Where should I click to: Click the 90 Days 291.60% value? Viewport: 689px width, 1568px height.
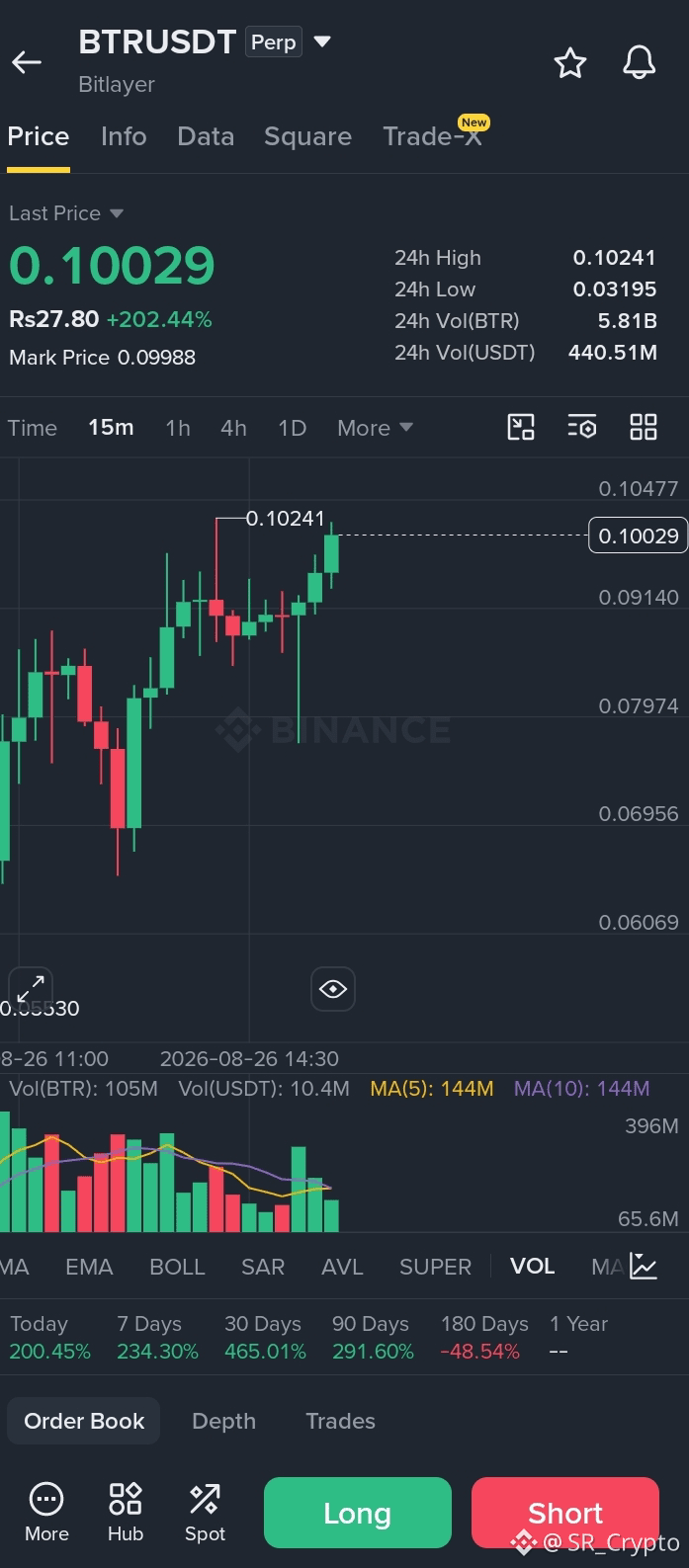[x=373, y=1352]
